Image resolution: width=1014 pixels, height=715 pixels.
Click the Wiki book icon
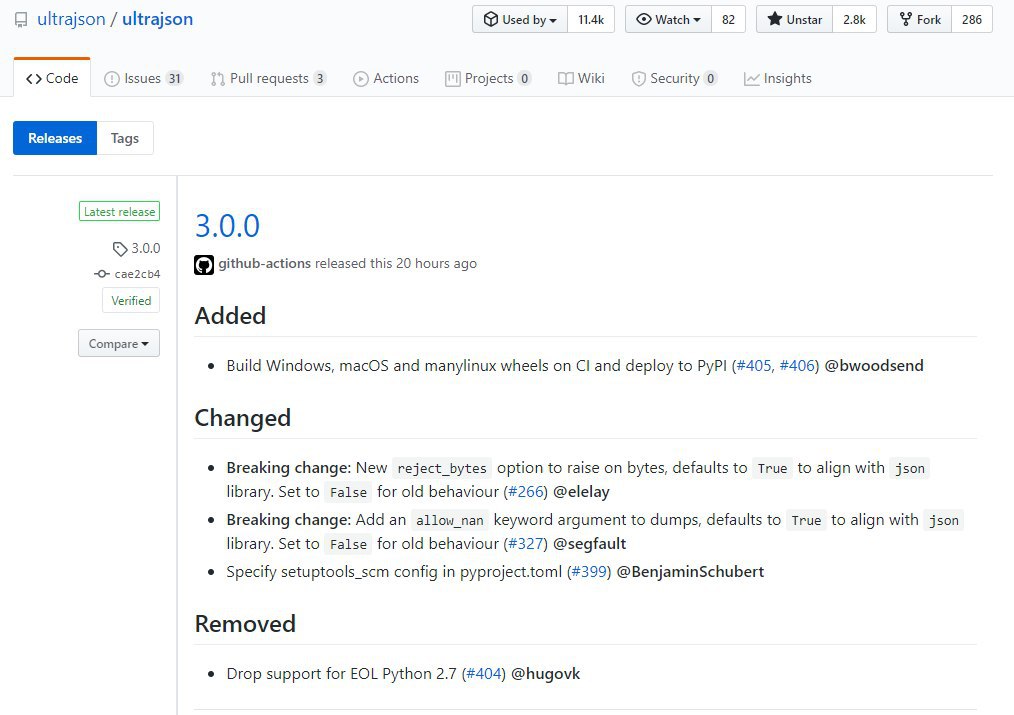click(566, 79)
